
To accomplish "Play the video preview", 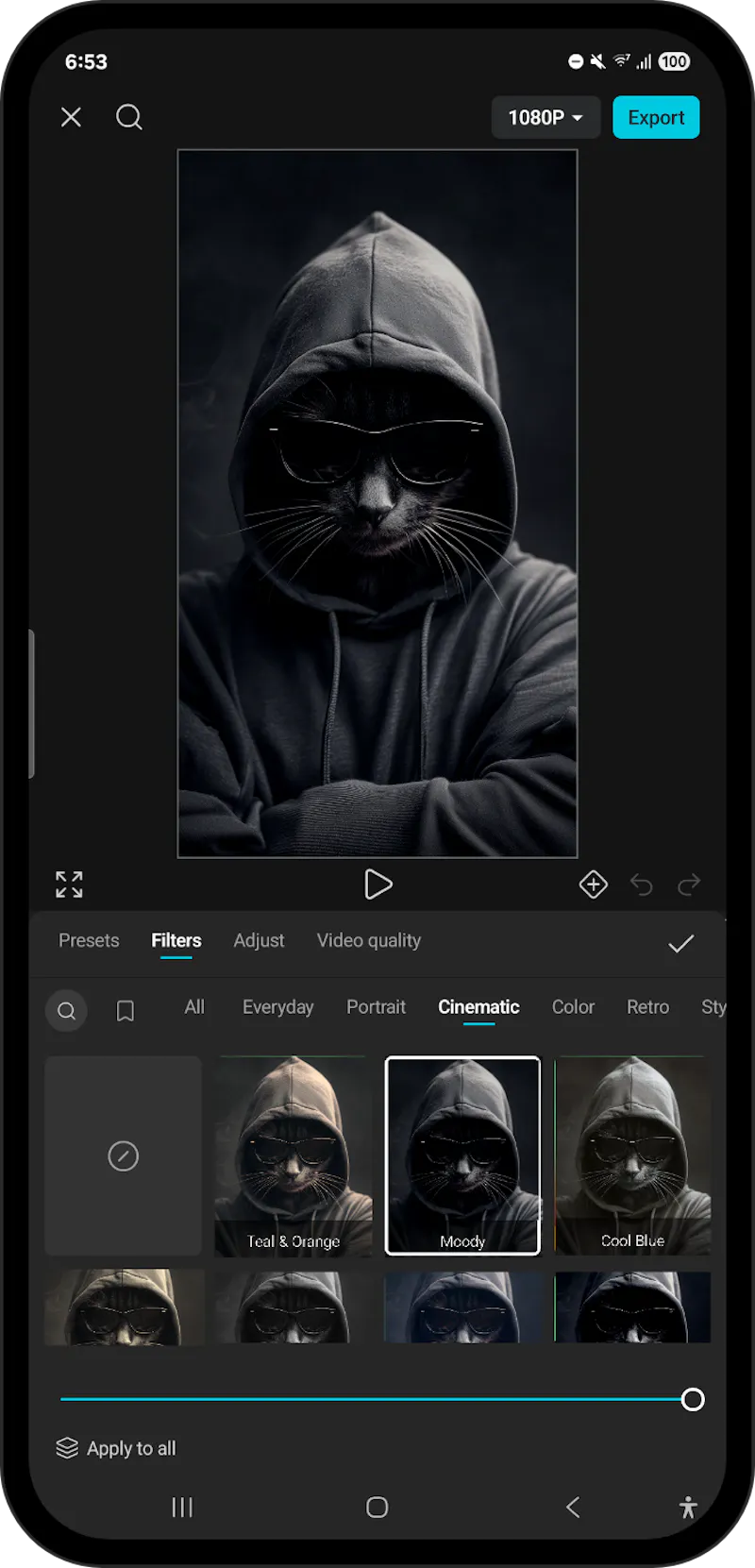I will [377, 885].
